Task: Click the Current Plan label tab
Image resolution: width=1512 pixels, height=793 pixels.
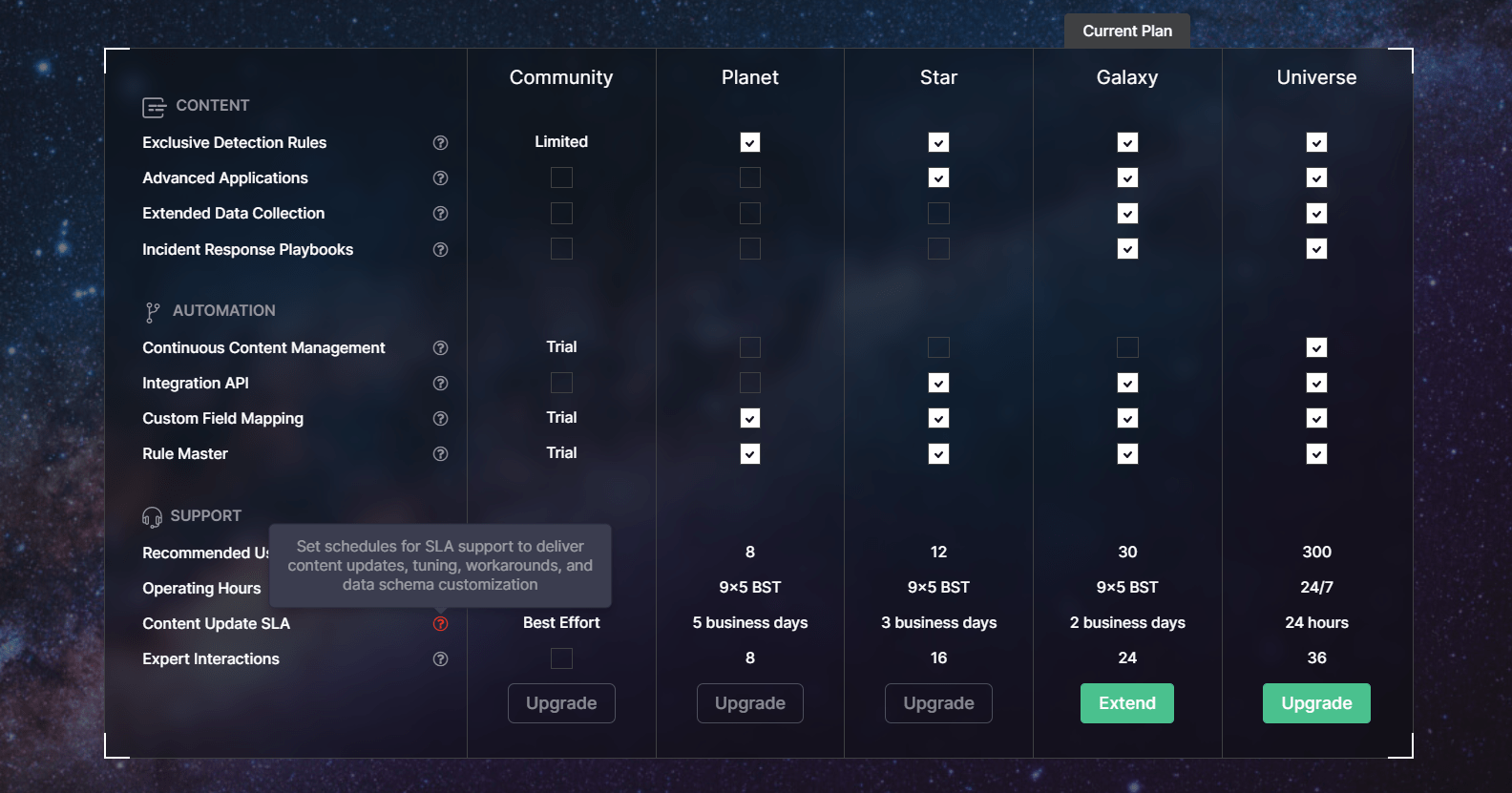Action: point(1127,31)
